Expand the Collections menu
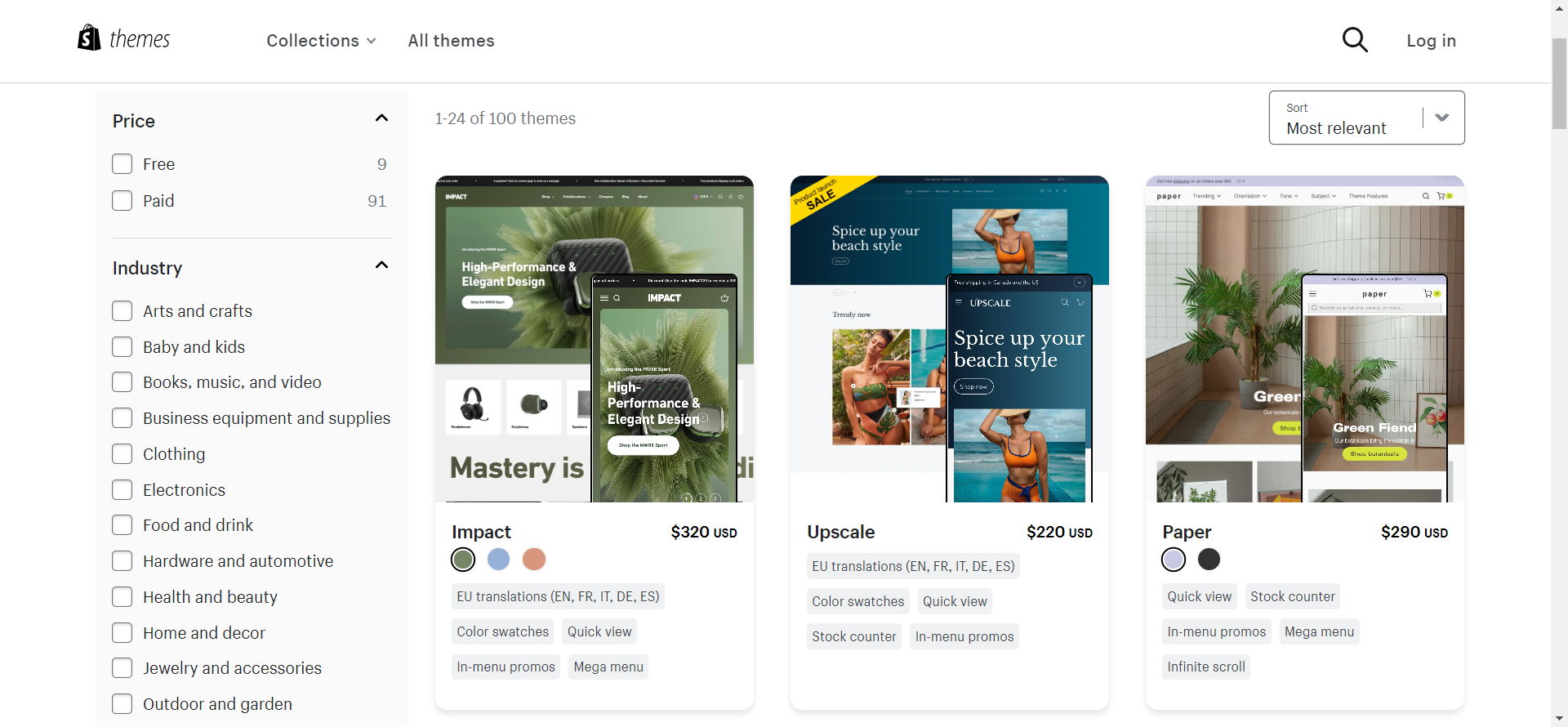 (321, 41)
